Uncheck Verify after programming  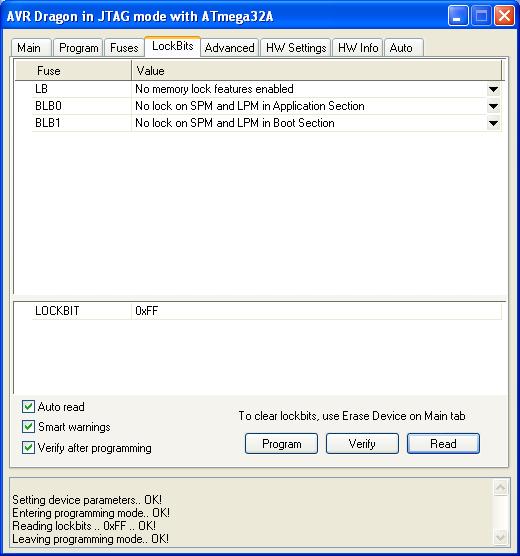click(x=28, y=447)
